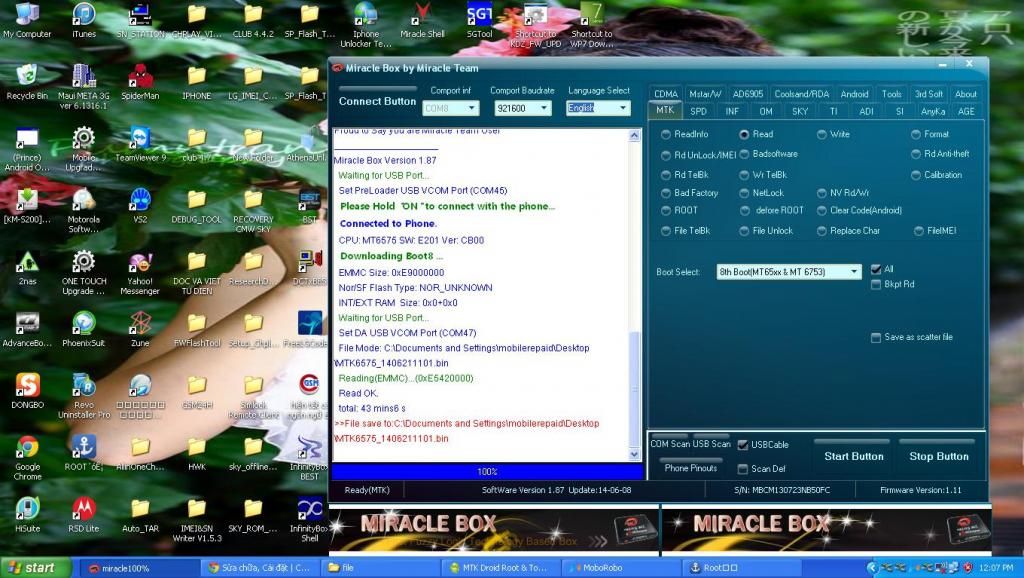Screen dimensions: 1024x578
Task: Click the log scrollbar down arrow
Action: click(634, 454)
